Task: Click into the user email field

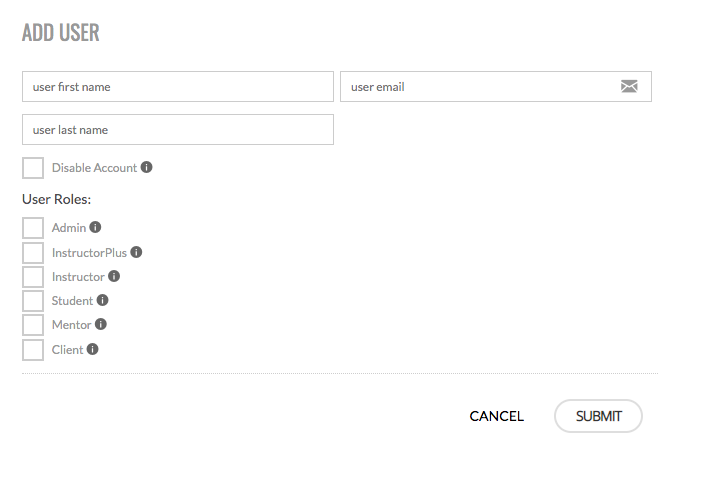Action: point(480,87)
